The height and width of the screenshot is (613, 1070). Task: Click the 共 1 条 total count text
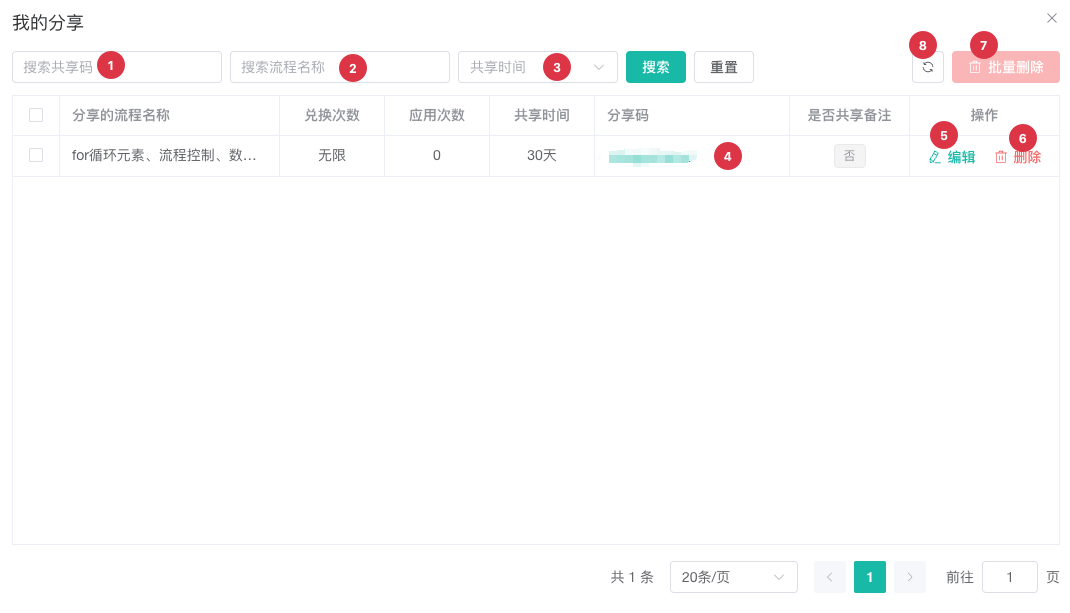pos(632,578)
